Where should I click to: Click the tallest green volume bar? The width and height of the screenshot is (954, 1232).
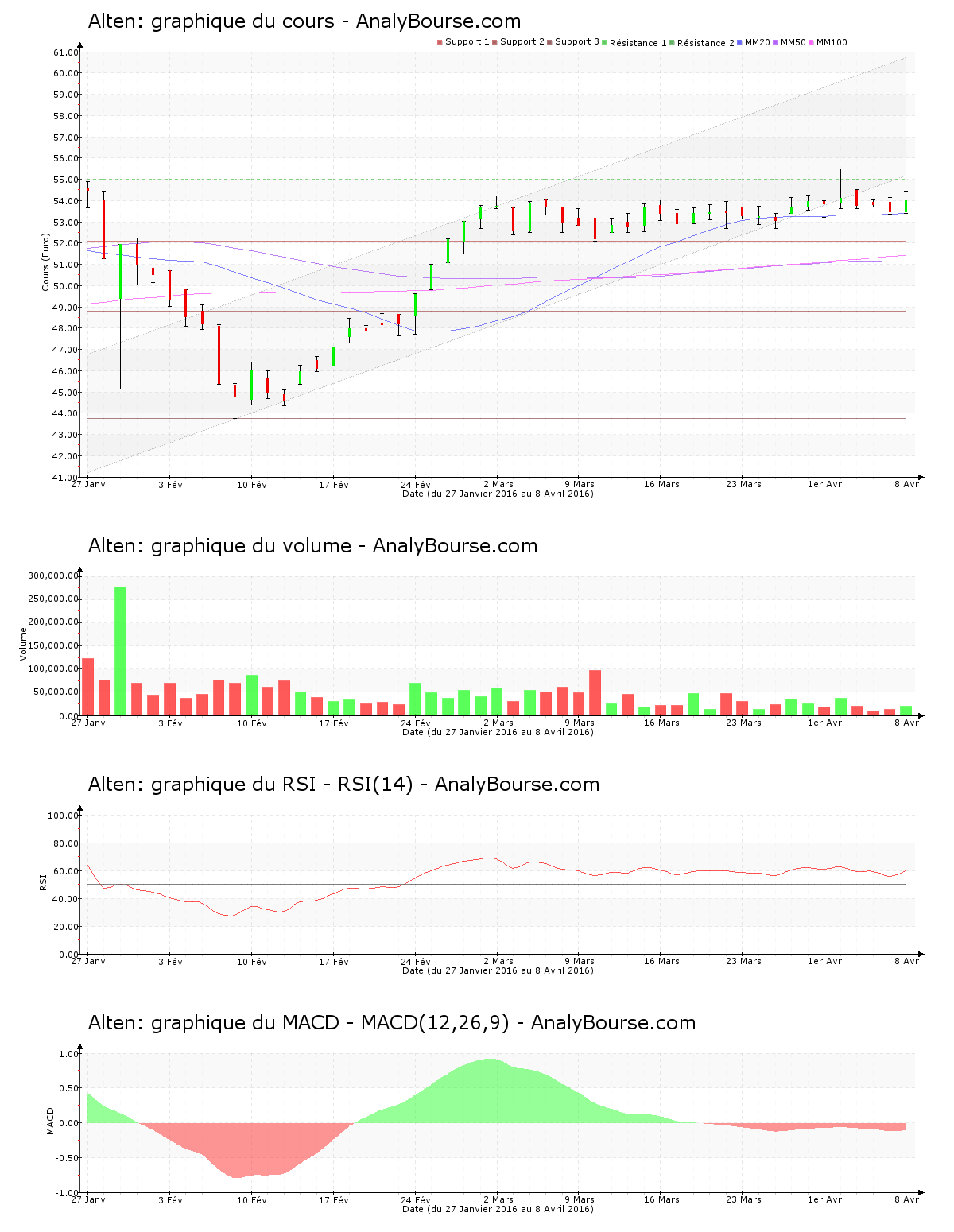click(121, 651)
